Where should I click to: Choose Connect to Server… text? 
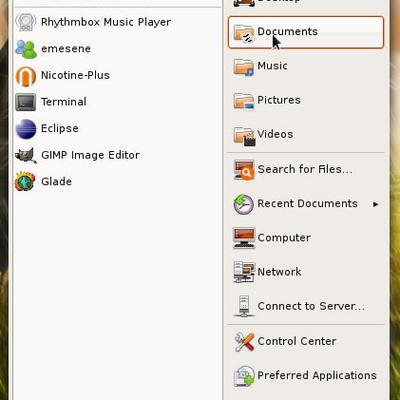click(x=311, y=306)
